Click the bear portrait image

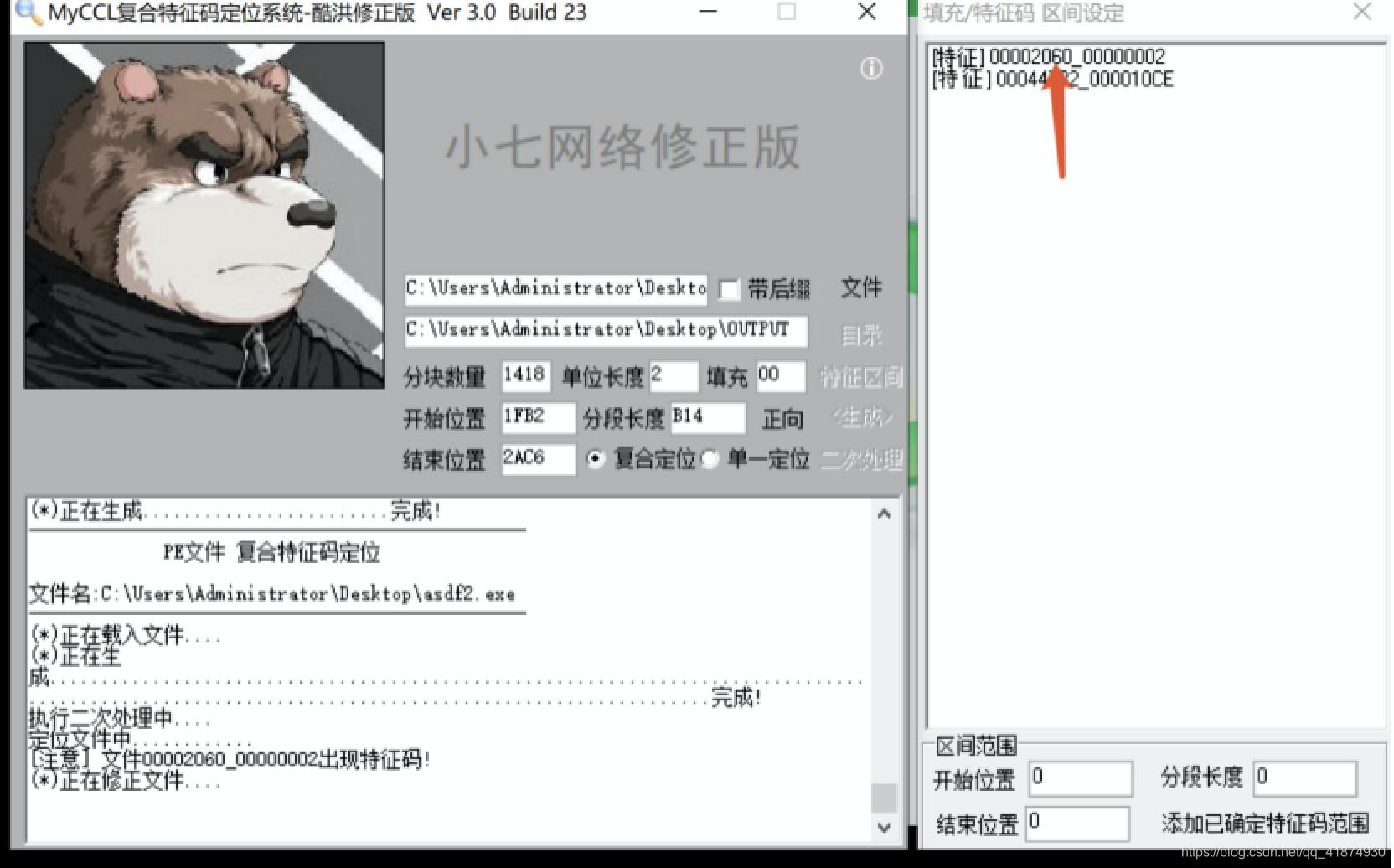[204, 215]
